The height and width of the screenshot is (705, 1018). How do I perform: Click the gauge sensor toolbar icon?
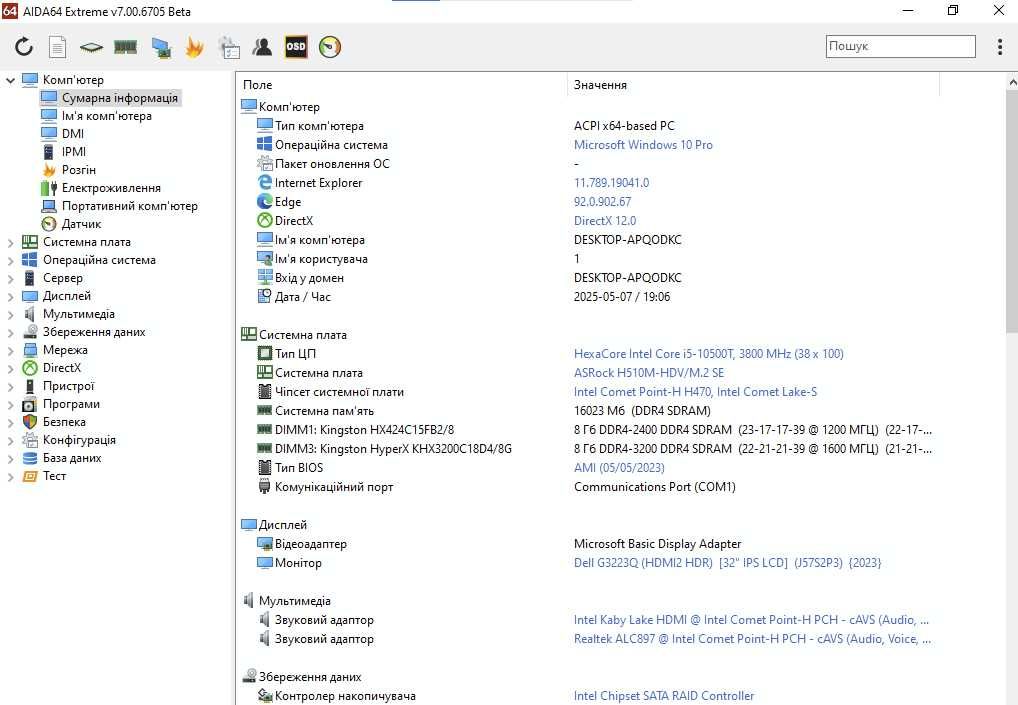coord(330,47)
